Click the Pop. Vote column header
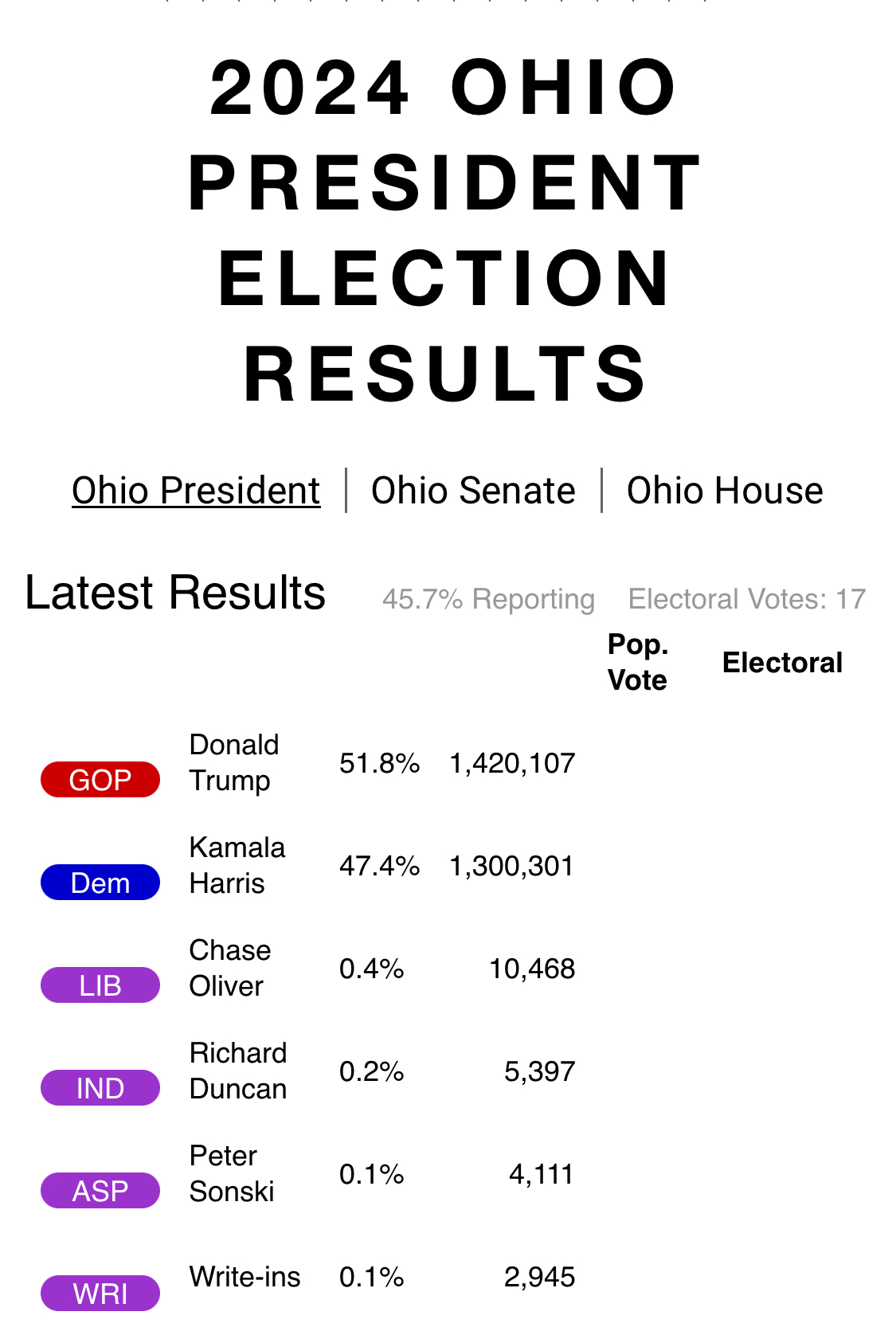This screenshot has width=896, height=1335. [x=637, y=662]
